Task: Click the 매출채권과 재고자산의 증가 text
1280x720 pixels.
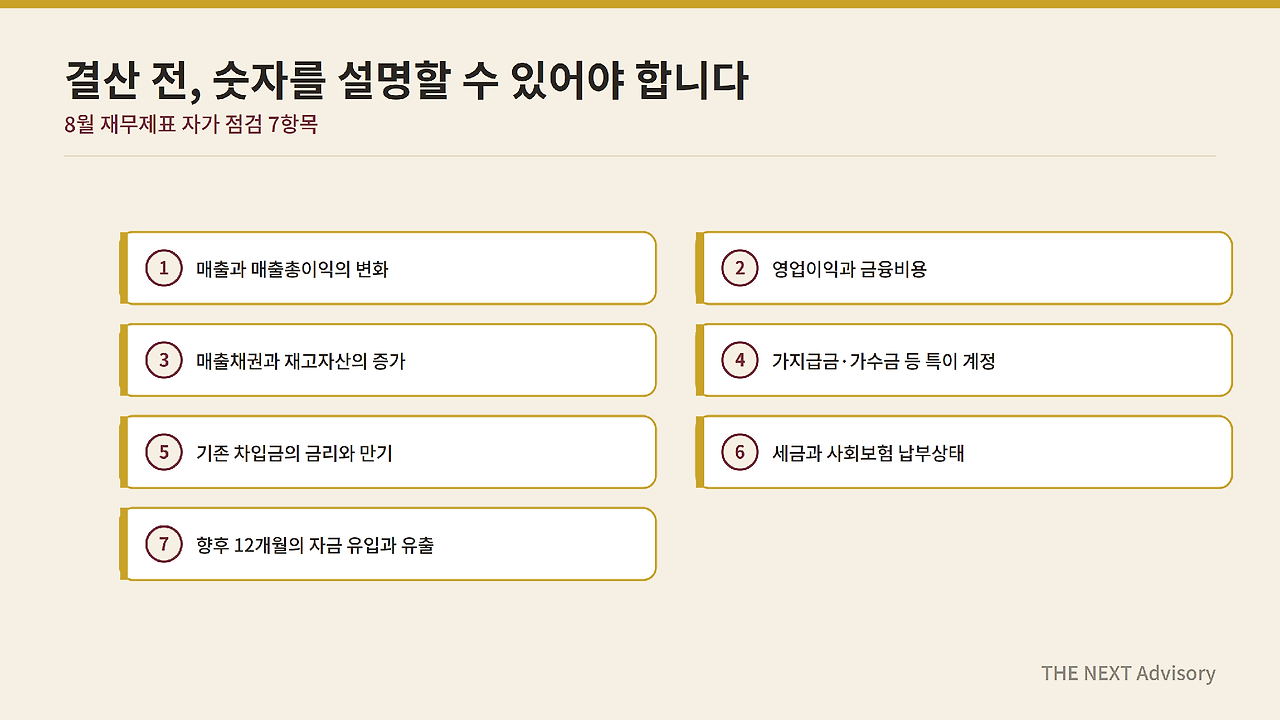Action: (x=301, y=361)
